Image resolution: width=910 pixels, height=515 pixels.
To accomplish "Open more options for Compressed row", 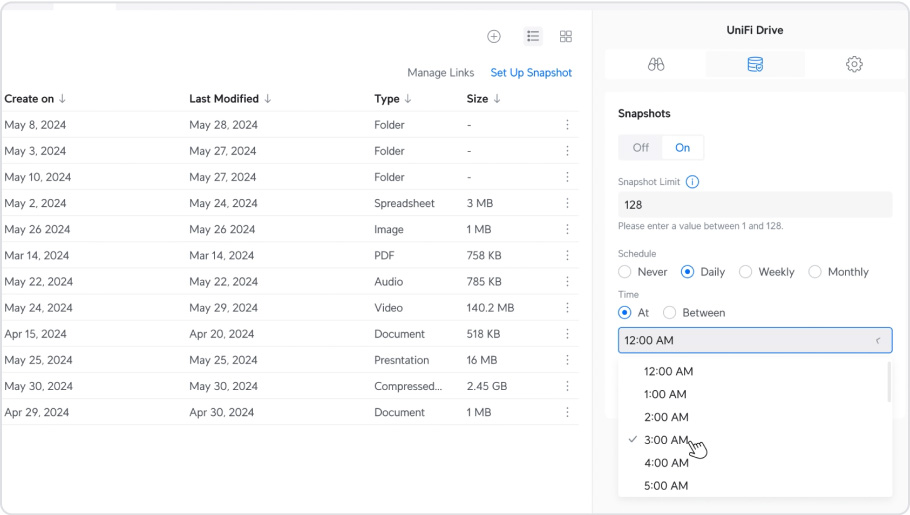I will pos(567,386).
